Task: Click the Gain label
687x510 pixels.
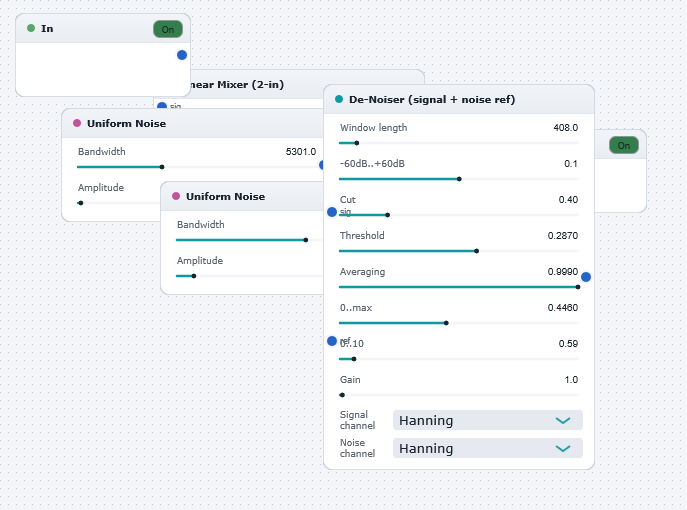Action: pyautogui.click(x=350, y=379)
